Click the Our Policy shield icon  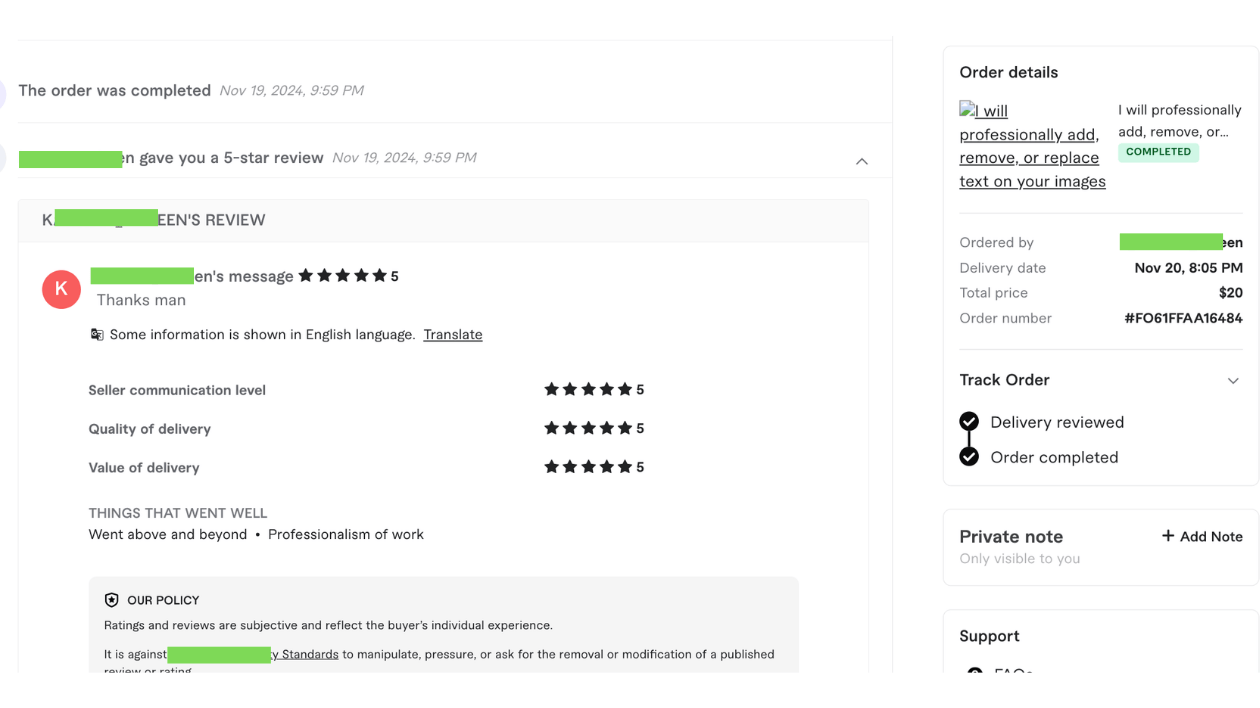(x=111, y=600)
